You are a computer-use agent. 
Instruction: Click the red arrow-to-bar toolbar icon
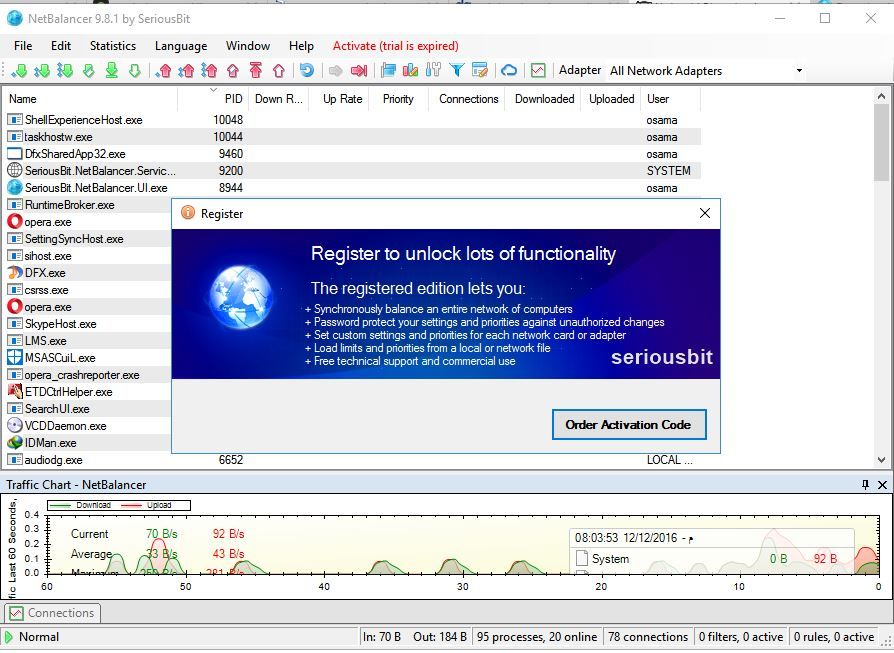coord(359,71)
